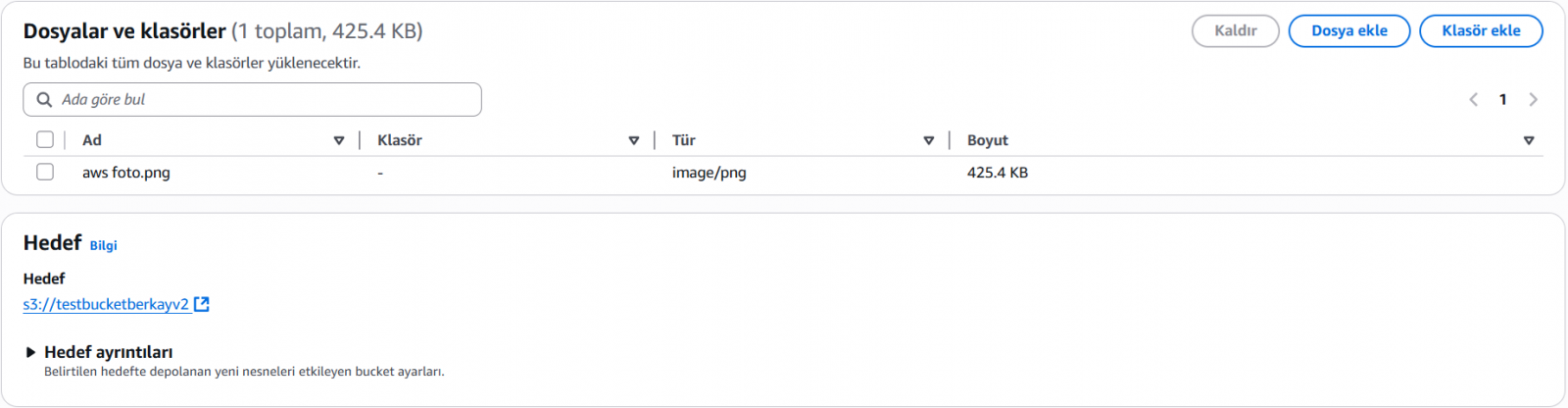Screen dimensions: 1568x408
Task: Click the Klasör ekle button
Action: tap(1481, 31)
